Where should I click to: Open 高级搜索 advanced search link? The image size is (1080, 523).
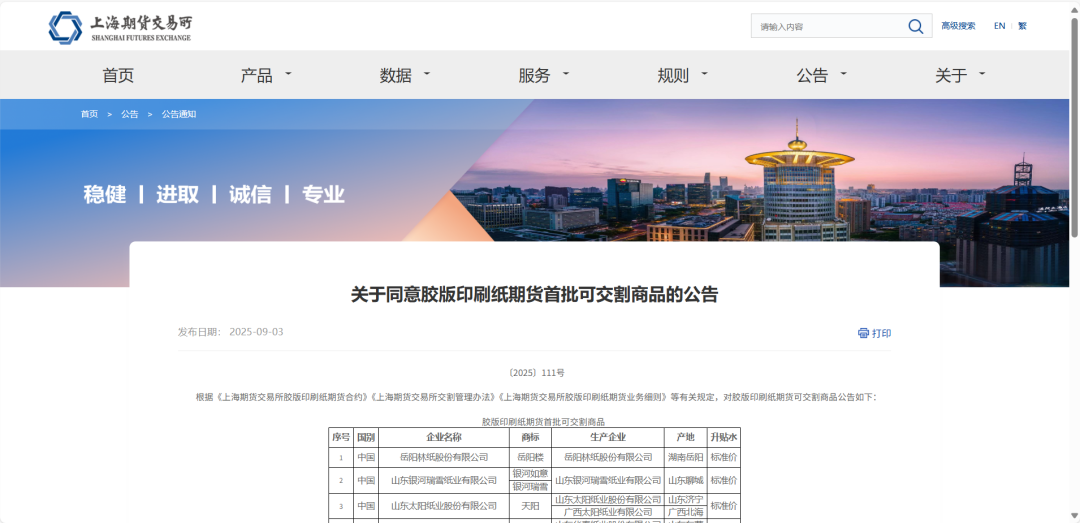958,26
